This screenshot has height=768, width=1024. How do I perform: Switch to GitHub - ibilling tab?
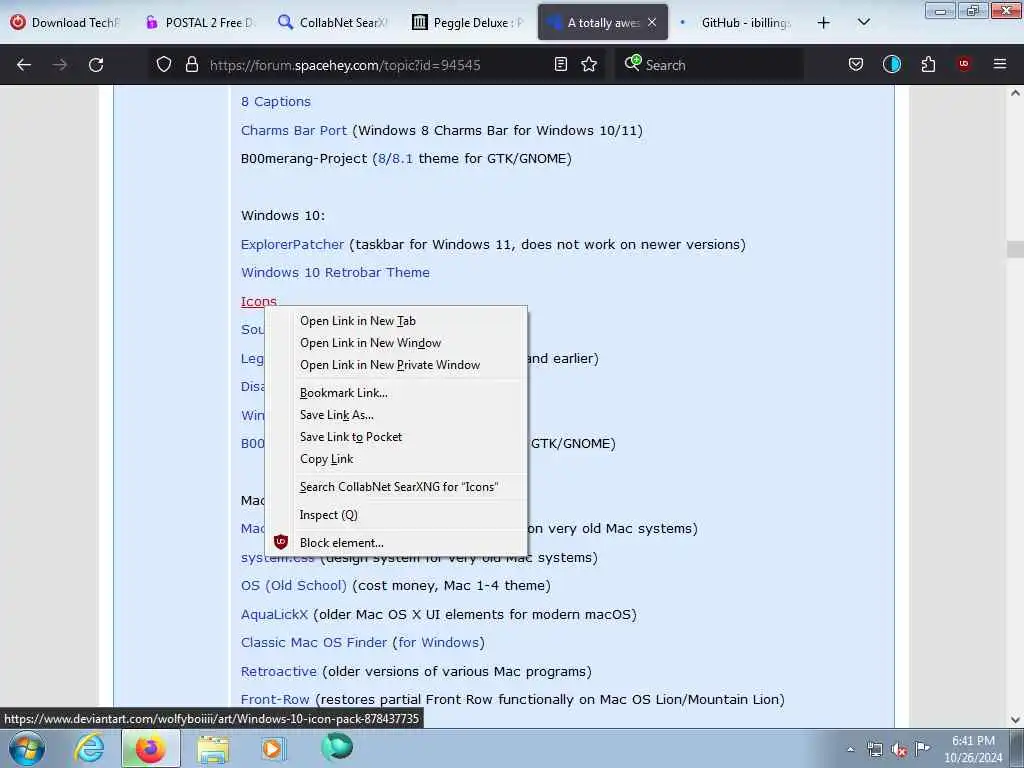737,22
